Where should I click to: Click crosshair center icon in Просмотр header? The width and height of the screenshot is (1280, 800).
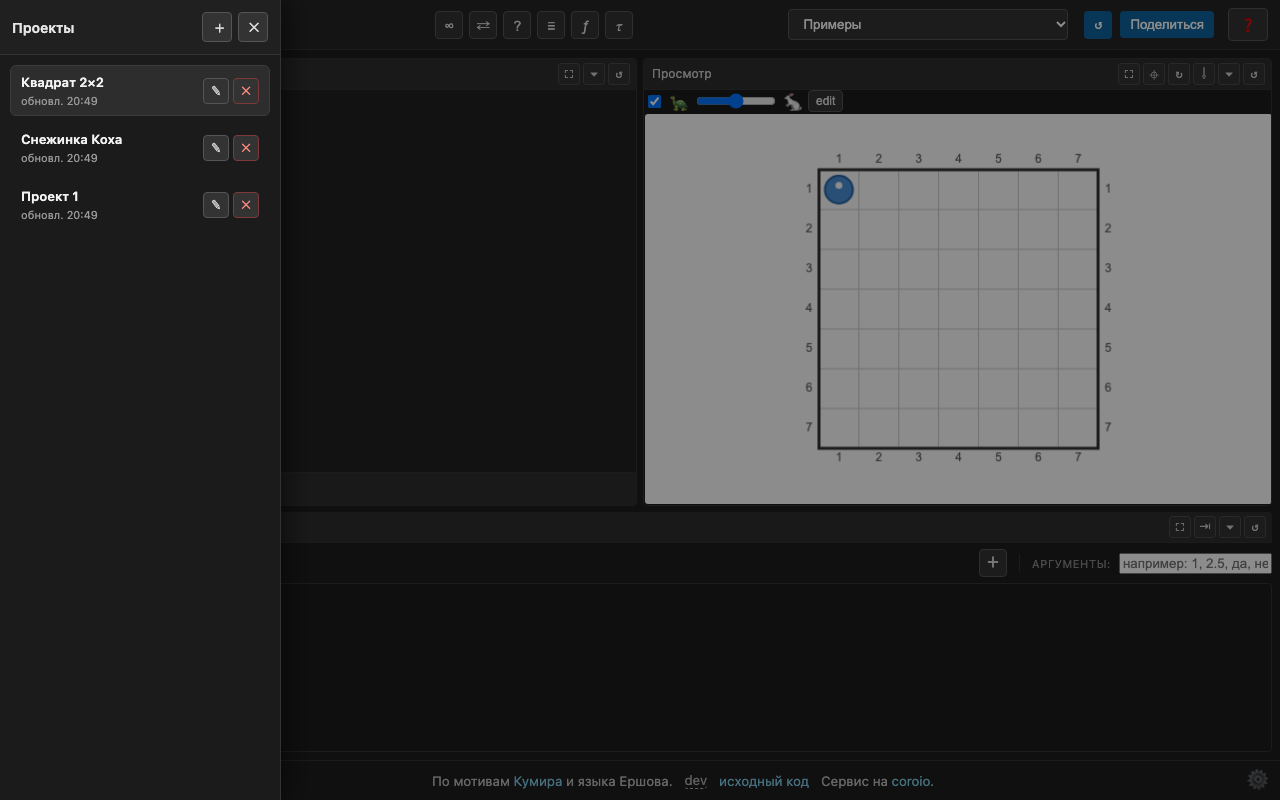point(1154,74)
